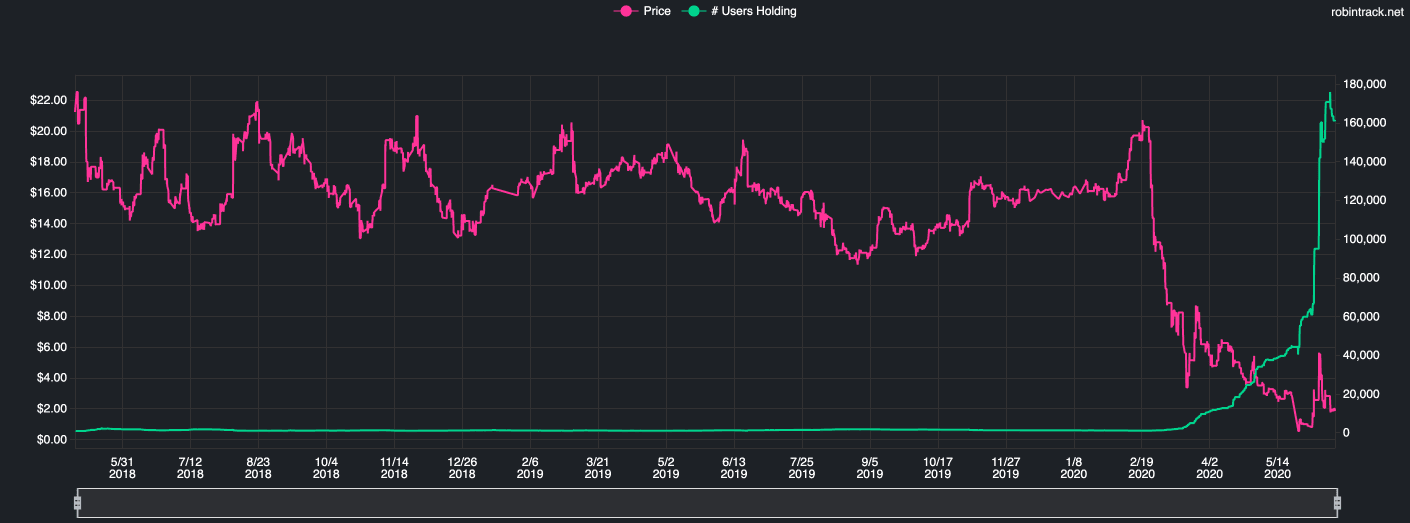Screen dimensions: 1410x523
Task: Click the 120,000 users axis label
Action: 1365,201
